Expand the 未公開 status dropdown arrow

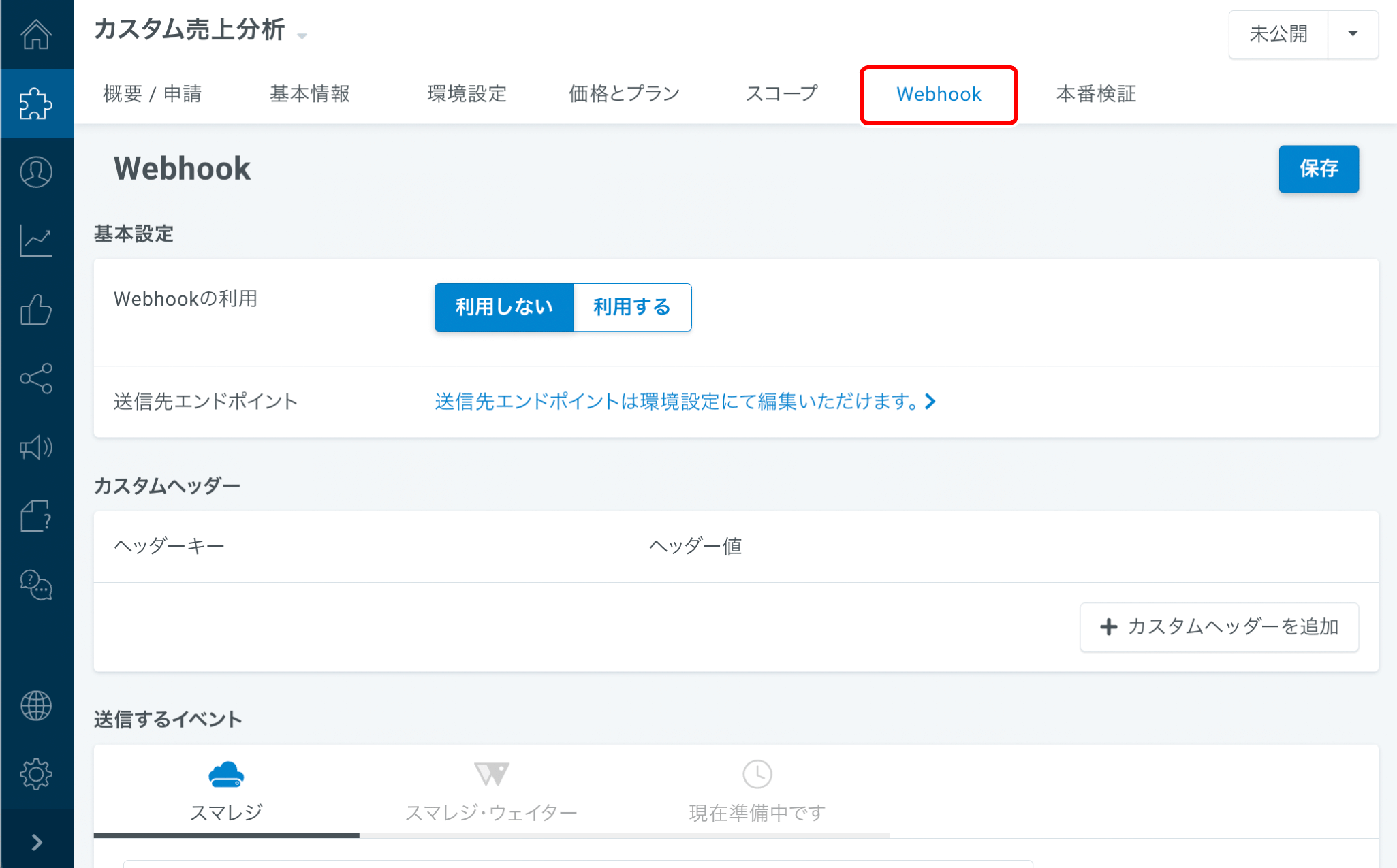[x=1353, y=33]
